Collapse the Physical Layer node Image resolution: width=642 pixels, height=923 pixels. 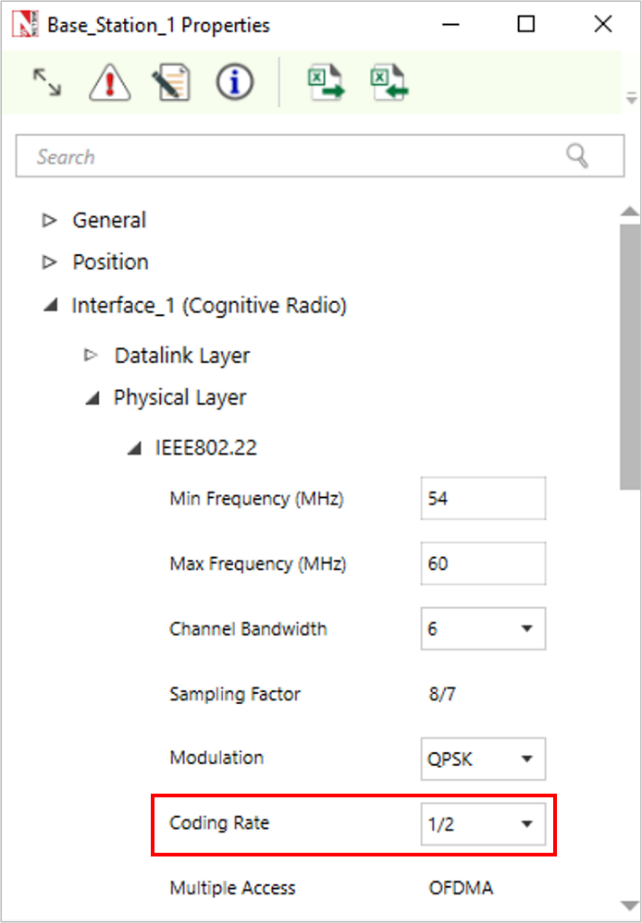pos(92,399)
